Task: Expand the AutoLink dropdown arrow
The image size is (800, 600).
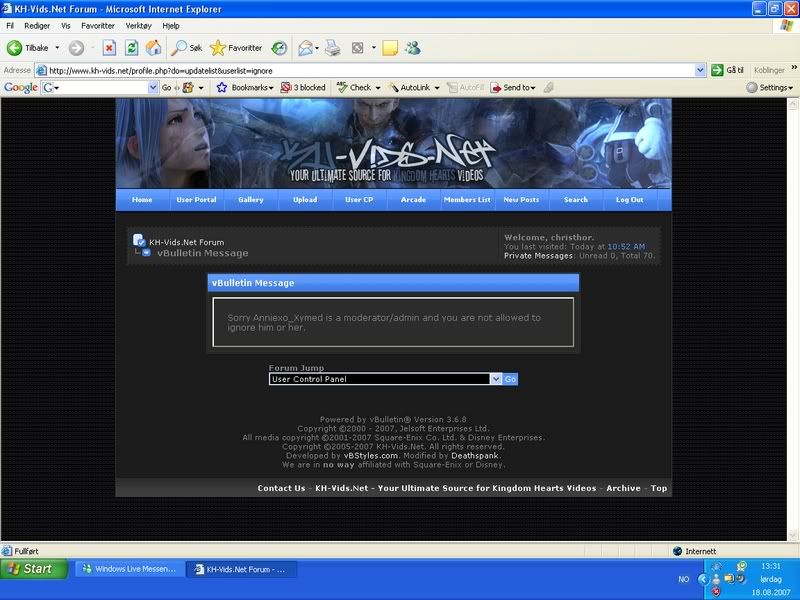Action: tap(437, 88)
